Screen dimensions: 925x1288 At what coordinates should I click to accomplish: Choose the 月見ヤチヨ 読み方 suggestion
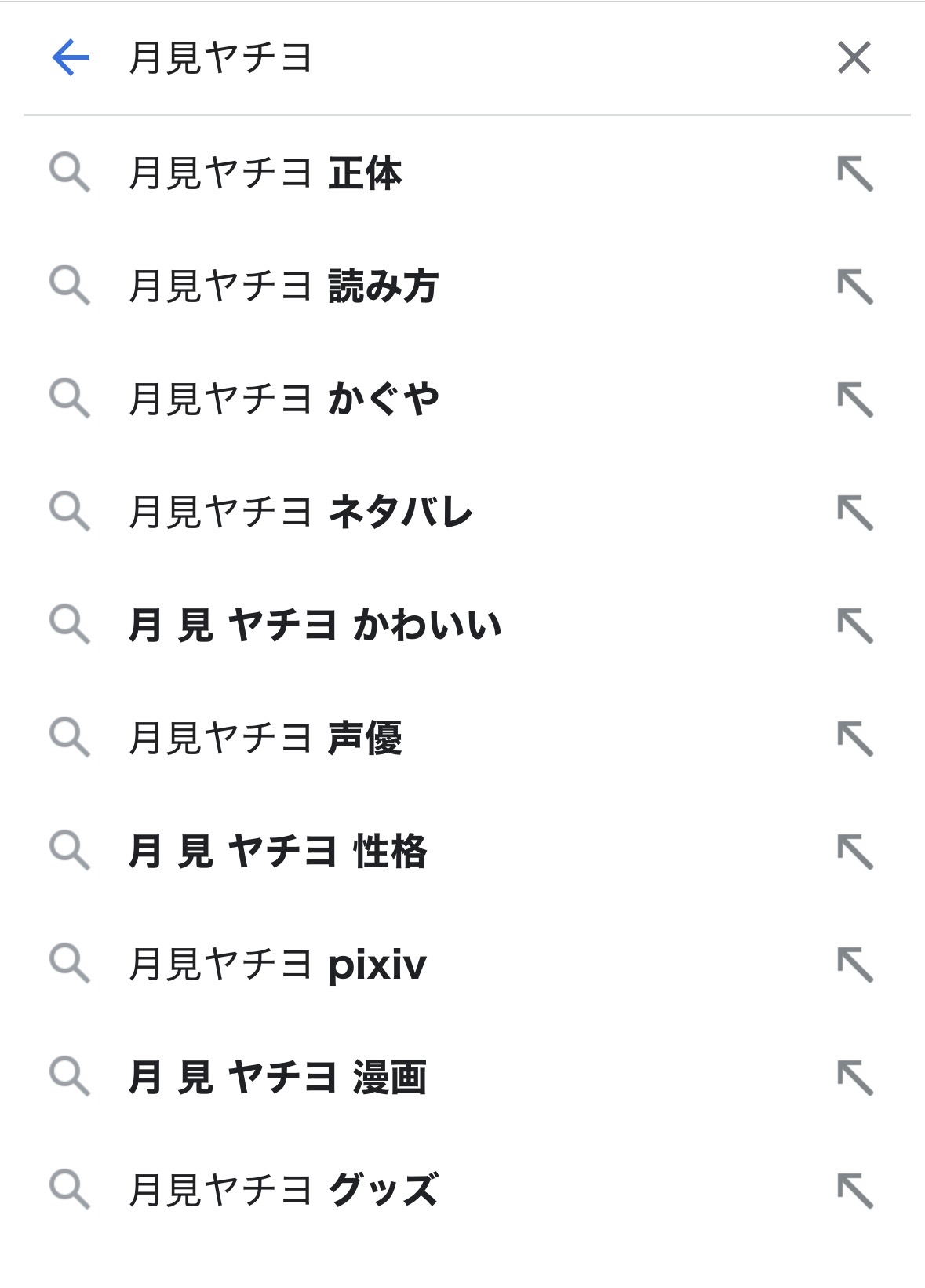pyautogui.click(x=283, y=286)
